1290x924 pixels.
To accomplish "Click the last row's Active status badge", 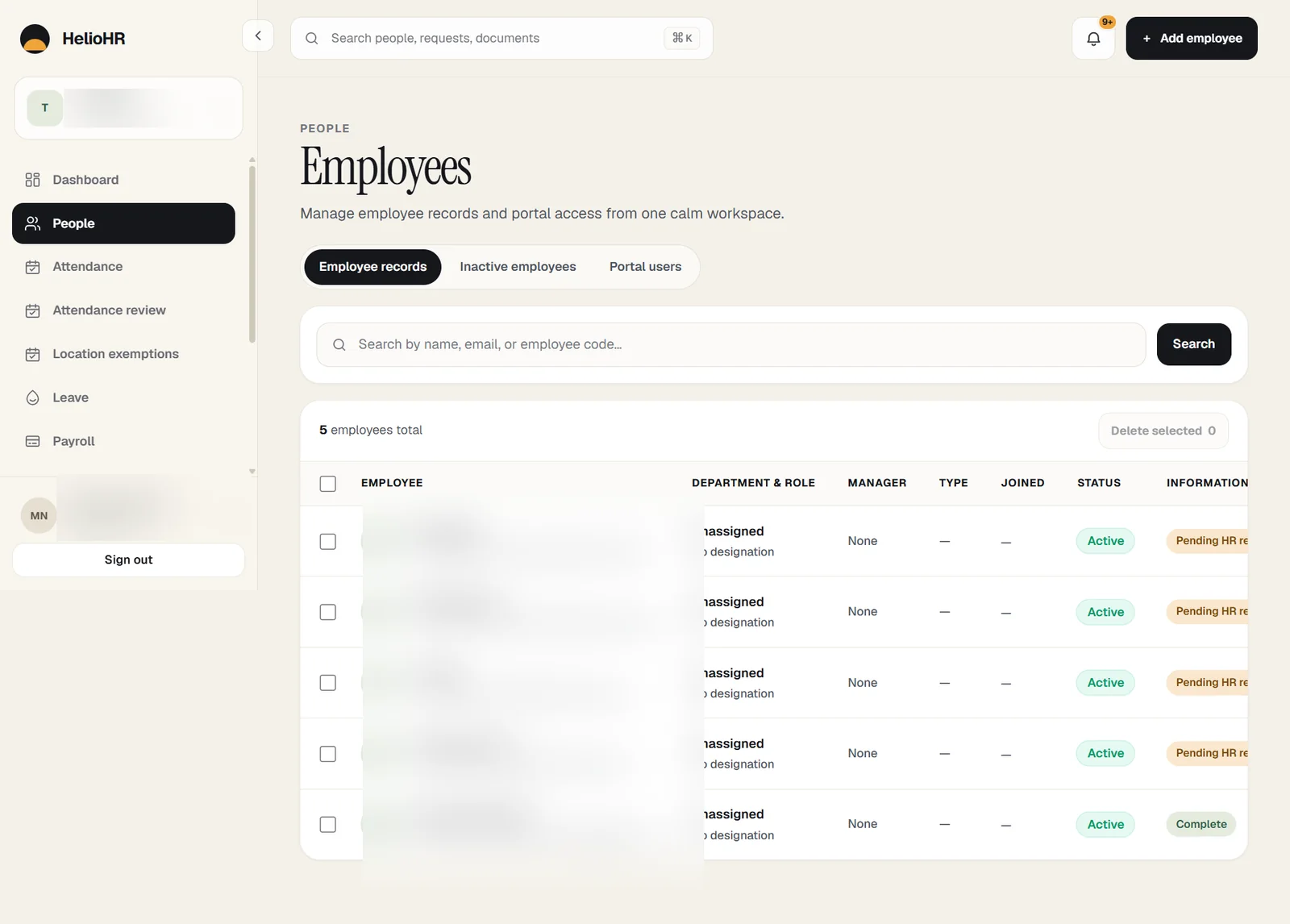I will tap(1105, 824).
